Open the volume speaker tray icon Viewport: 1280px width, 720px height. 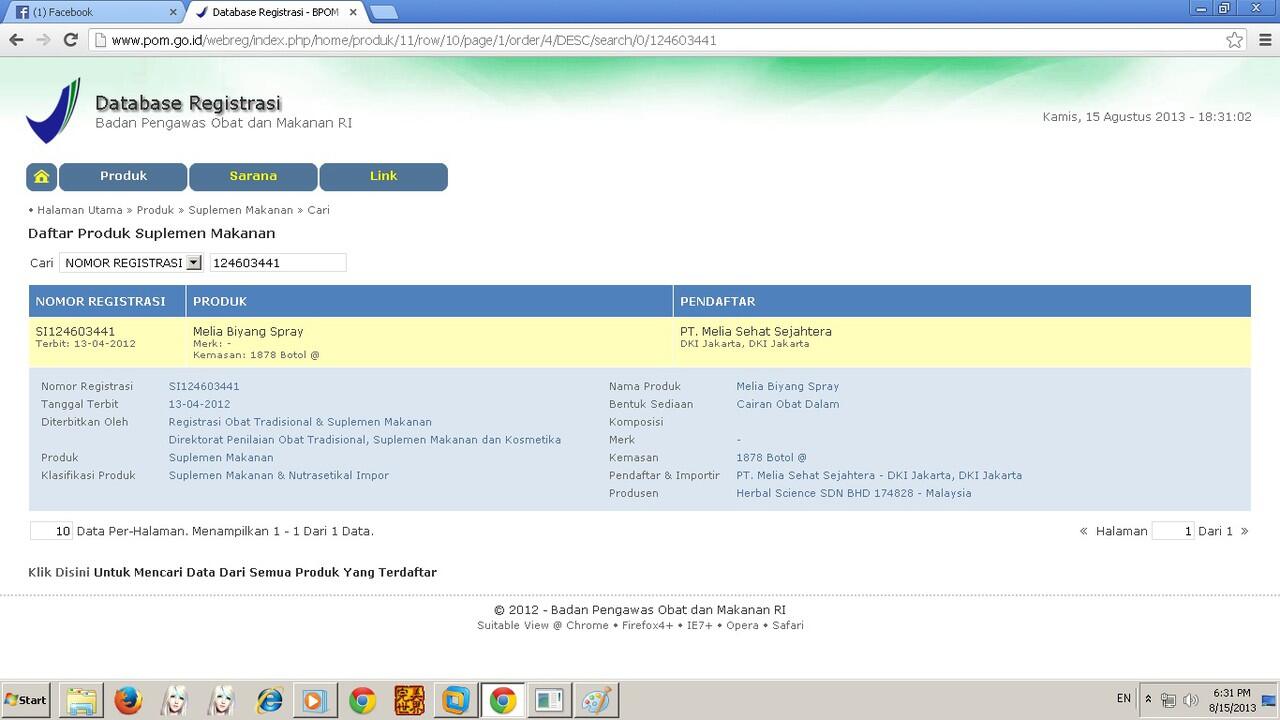pyautogui.click(x=1190, y=700)
